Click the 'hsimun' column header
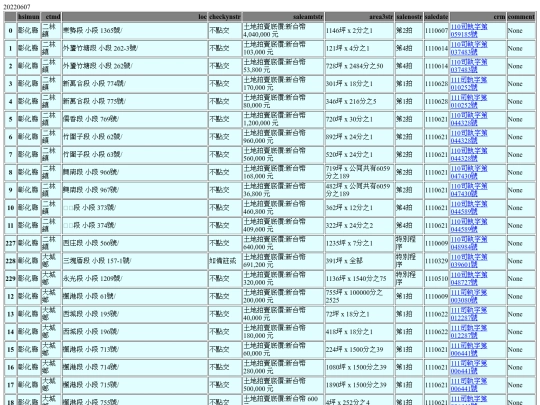The height and width of the screenshot is (405, 540). pos(29,17)
